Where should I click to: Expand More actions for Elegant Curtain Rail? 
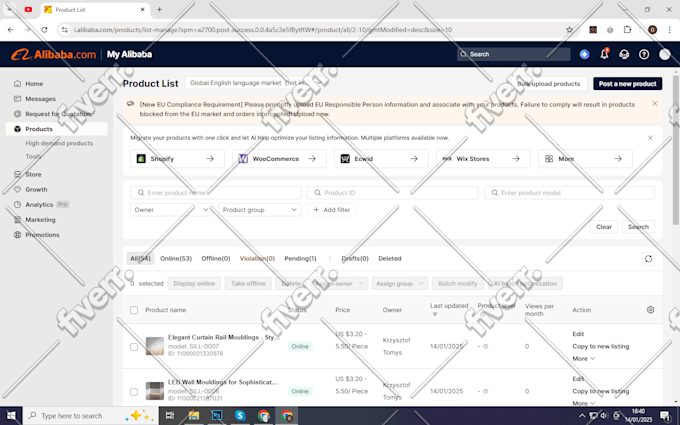[x=584, y=359]
